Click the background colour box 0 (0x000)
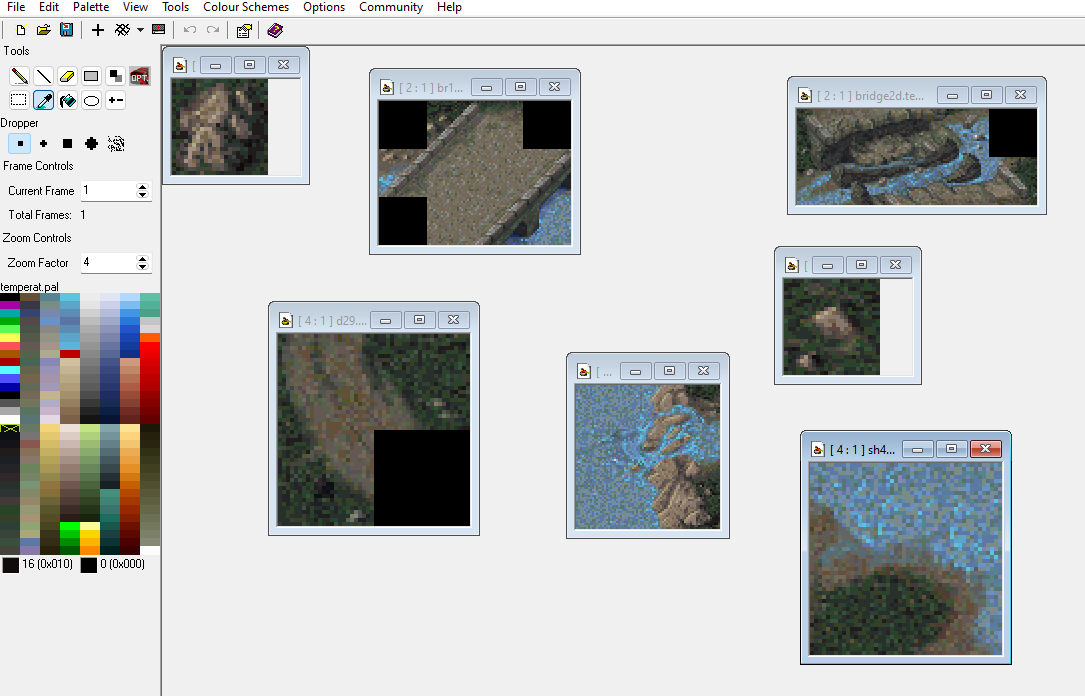This screenshot has width=1085, height=696. coord(89,565)
